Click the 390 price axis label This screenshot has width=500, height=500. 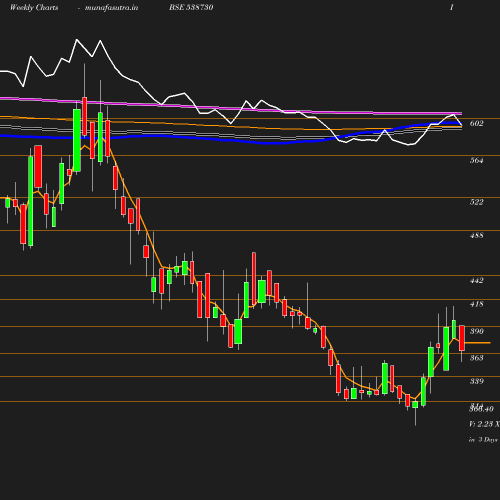(x=476, y=331)
